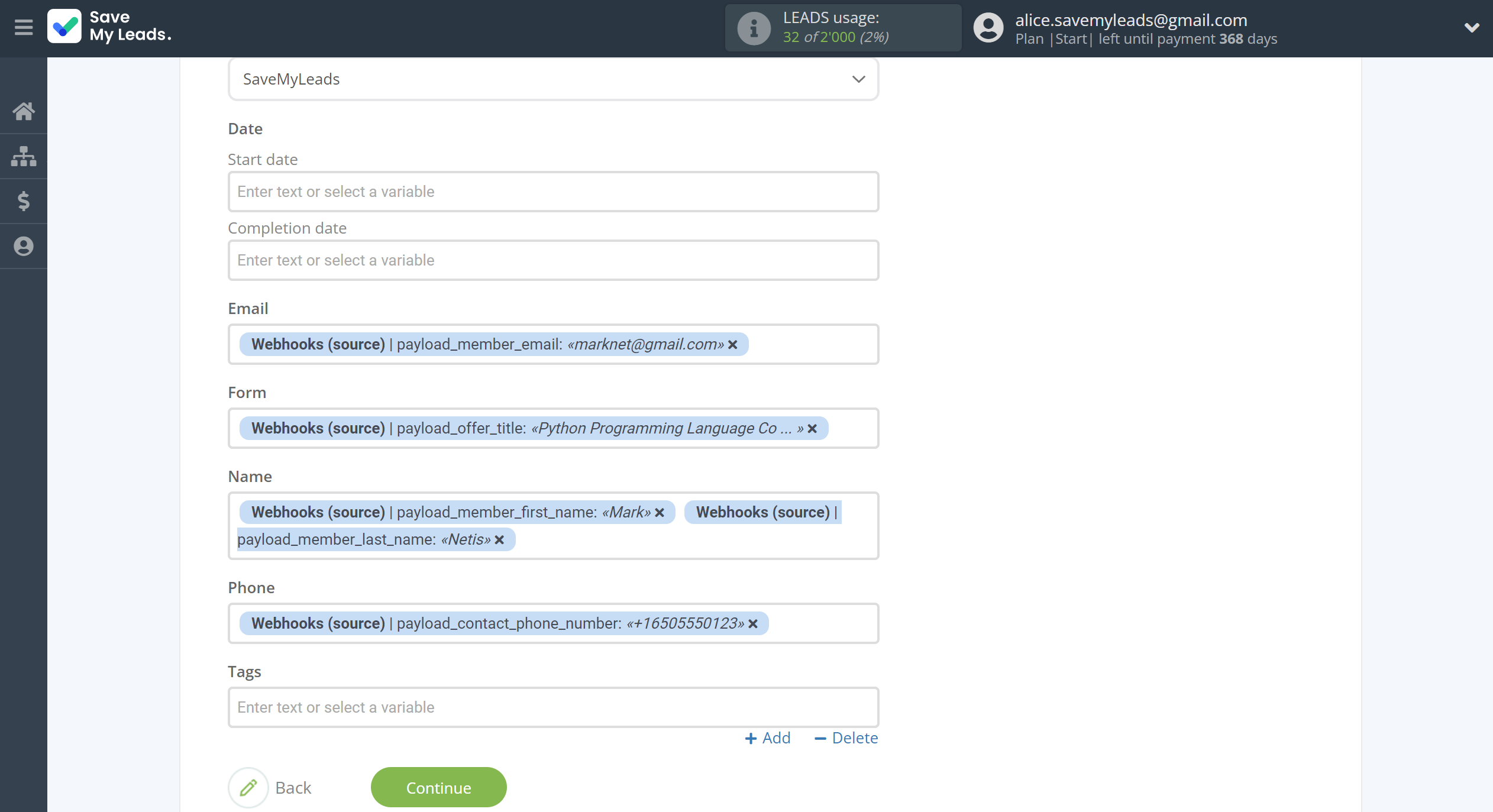Click the Back text label
This screenshot has height=812, width=1493.
point(293,788)
